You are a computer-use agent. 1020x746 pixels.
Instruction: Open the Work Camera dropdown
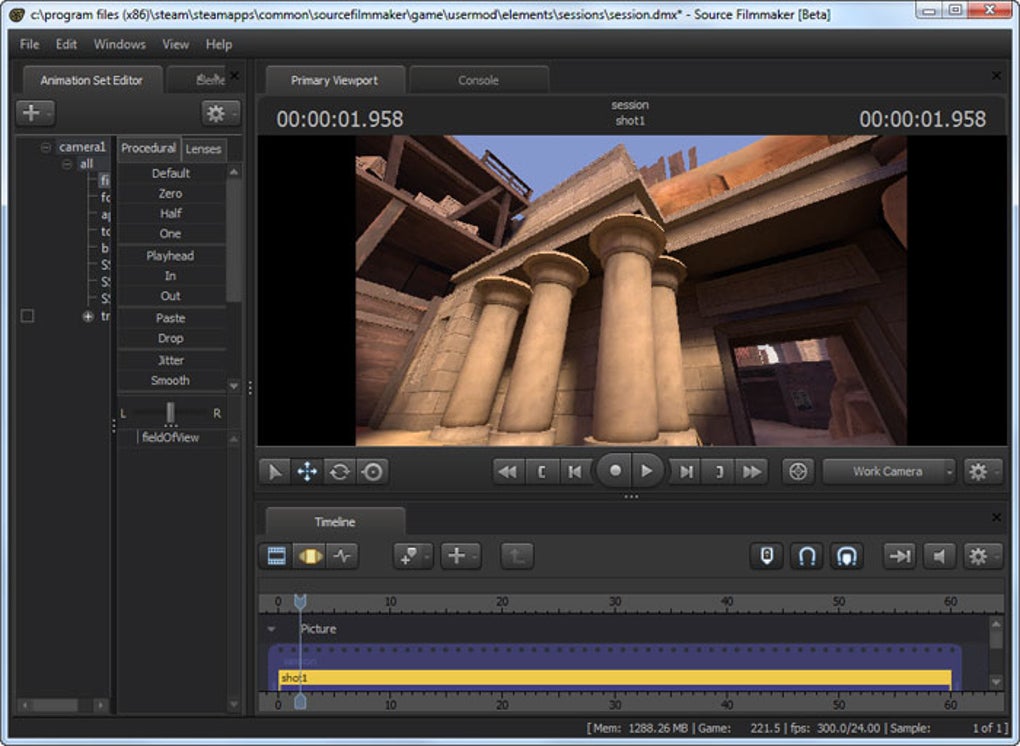[888, 471]
